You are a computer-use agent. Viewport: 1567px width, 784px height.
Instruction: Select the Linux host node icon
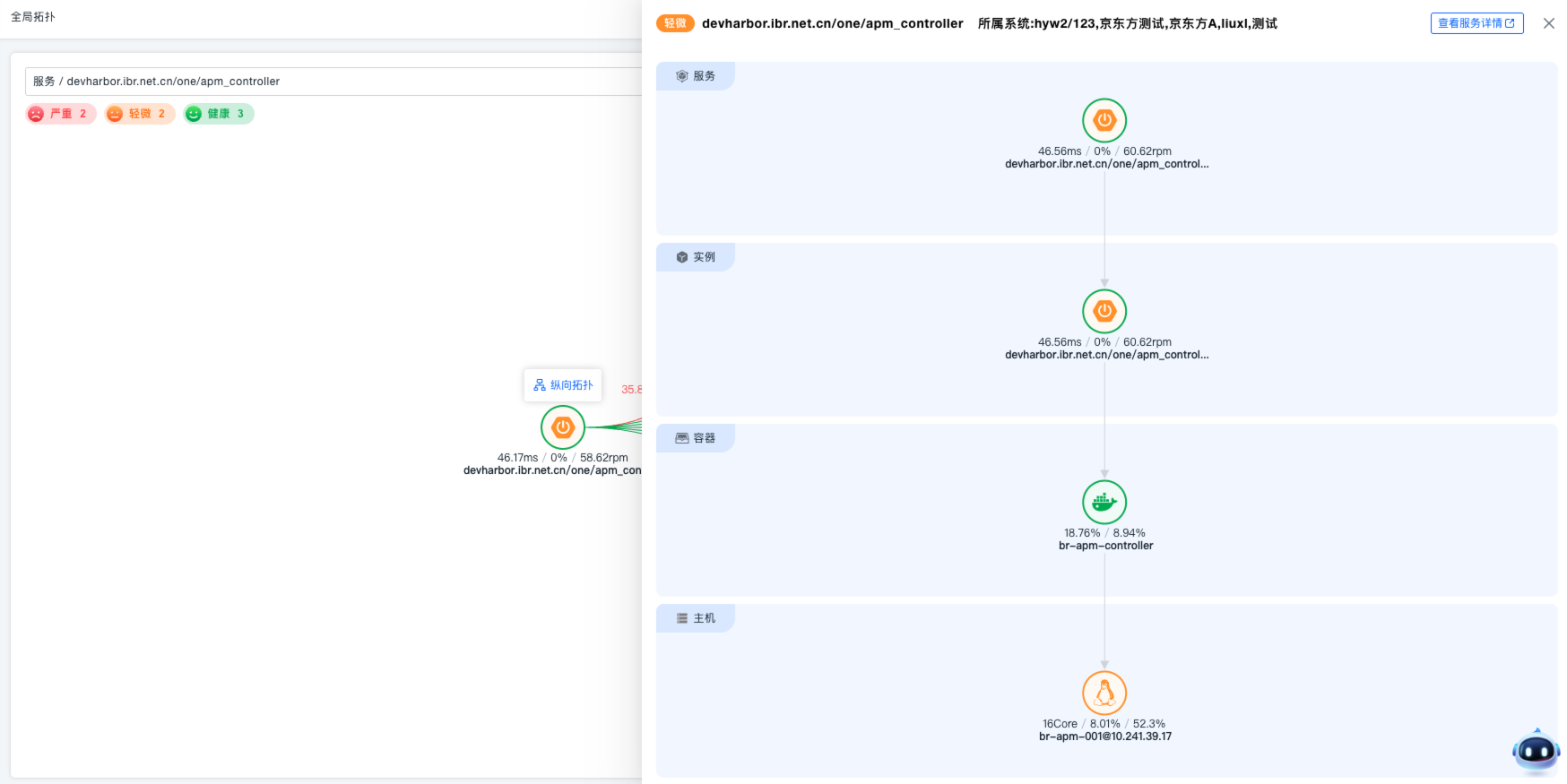1104,693
